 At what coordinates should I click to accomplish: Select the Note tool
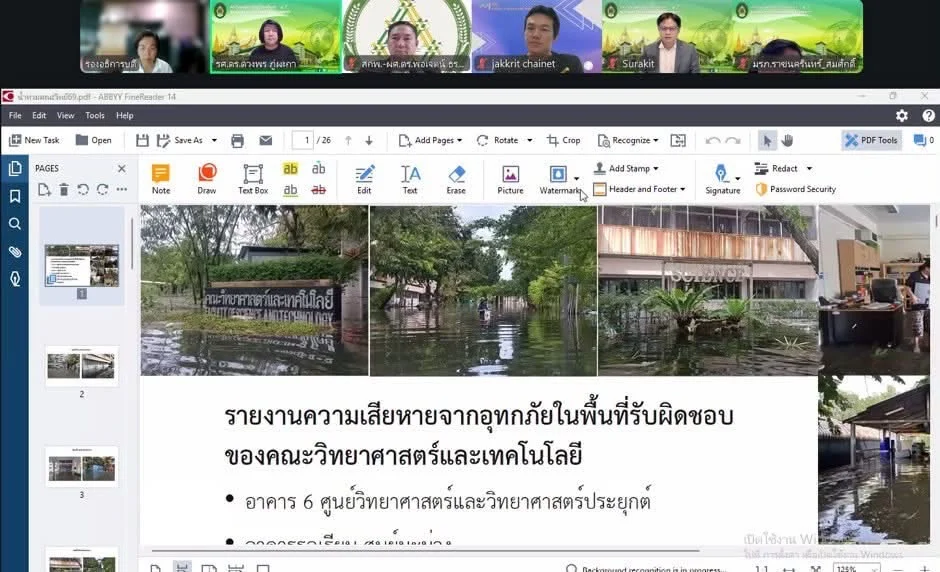point(161,179)
